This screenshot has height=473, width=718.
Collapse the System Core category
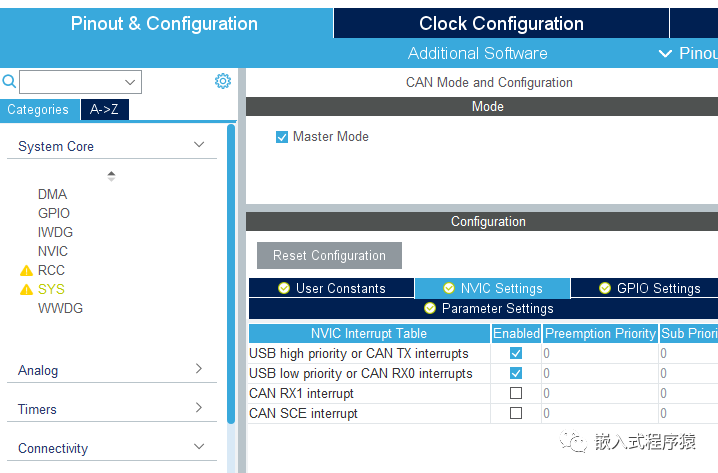click(199, 146)
